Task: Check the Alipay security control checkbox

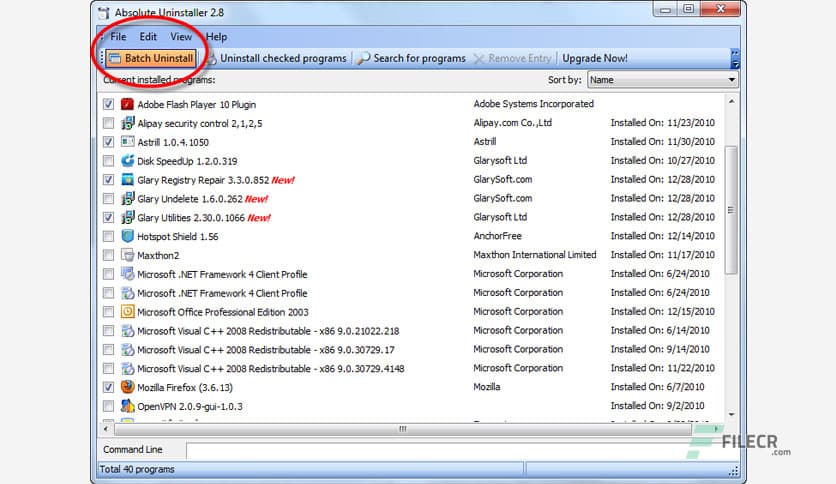Action: tap(108, 123)
